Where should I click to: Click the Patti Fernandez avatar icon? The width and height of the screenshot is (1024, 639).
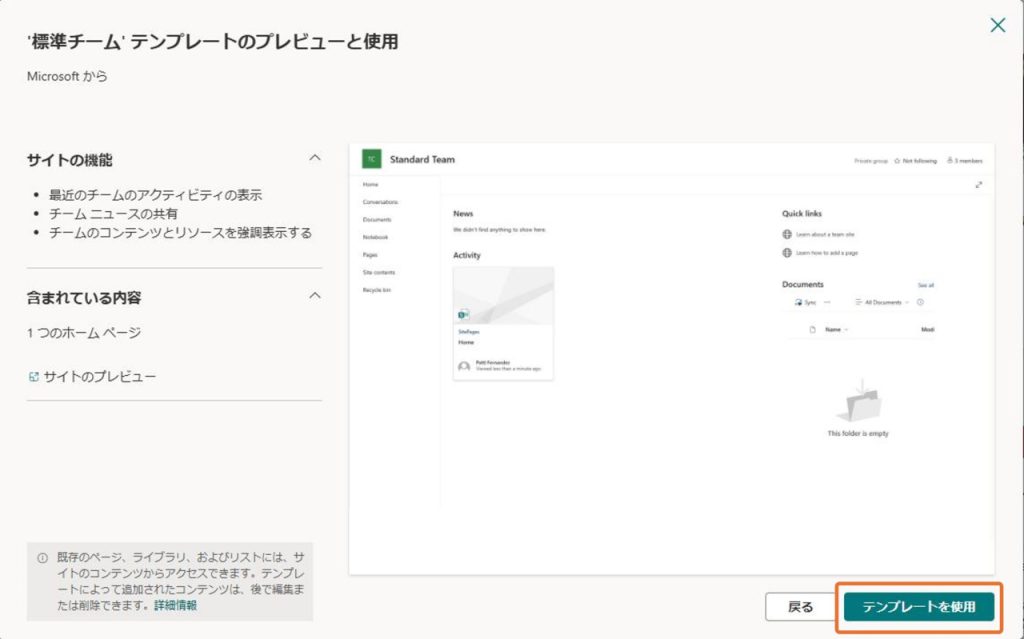tap(464, 367)
